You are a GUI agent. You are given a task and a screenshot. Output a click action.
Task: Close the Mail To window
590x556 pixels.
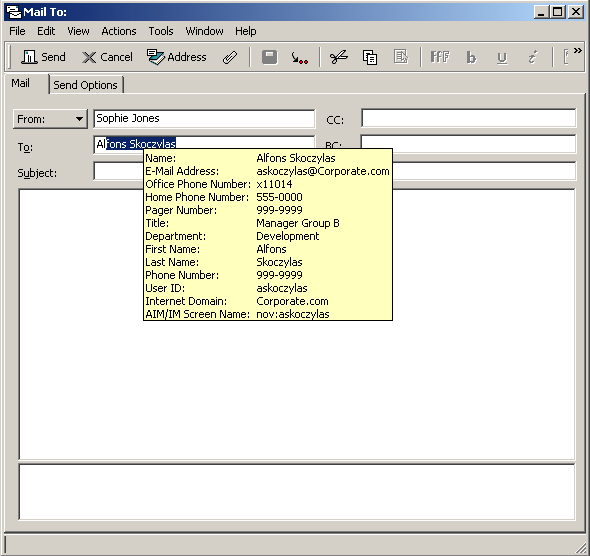point(576,12)
